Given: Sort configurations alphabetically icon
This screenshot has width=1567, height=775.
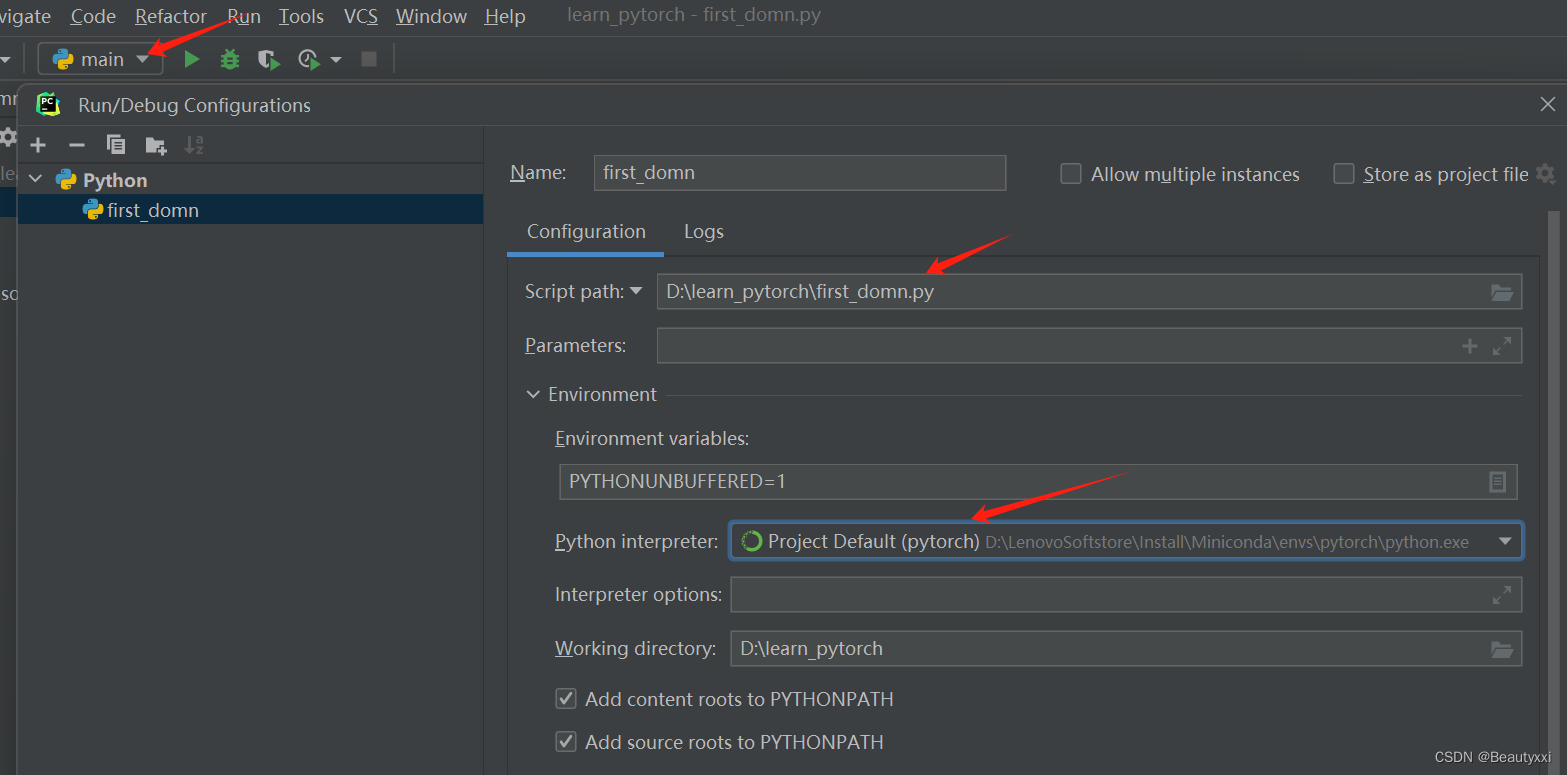Looking at the screenshot, I should click(194, 146).
